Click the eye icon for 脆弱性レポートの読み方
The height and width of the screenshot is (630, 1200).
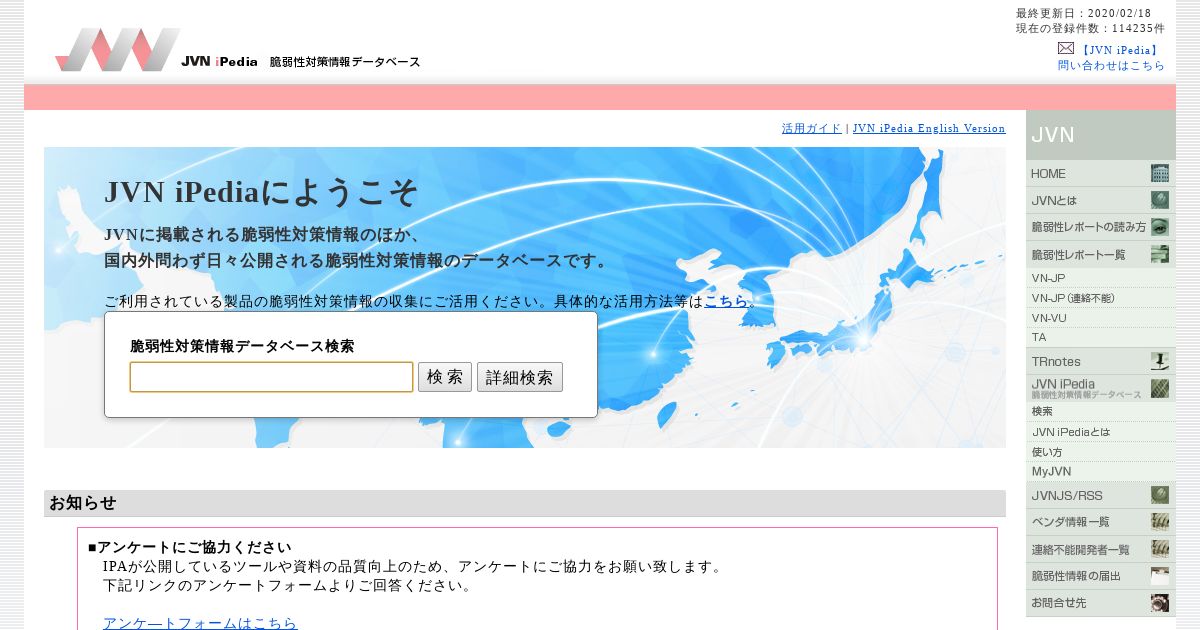pyautogui.click(x=1160, y=227)
